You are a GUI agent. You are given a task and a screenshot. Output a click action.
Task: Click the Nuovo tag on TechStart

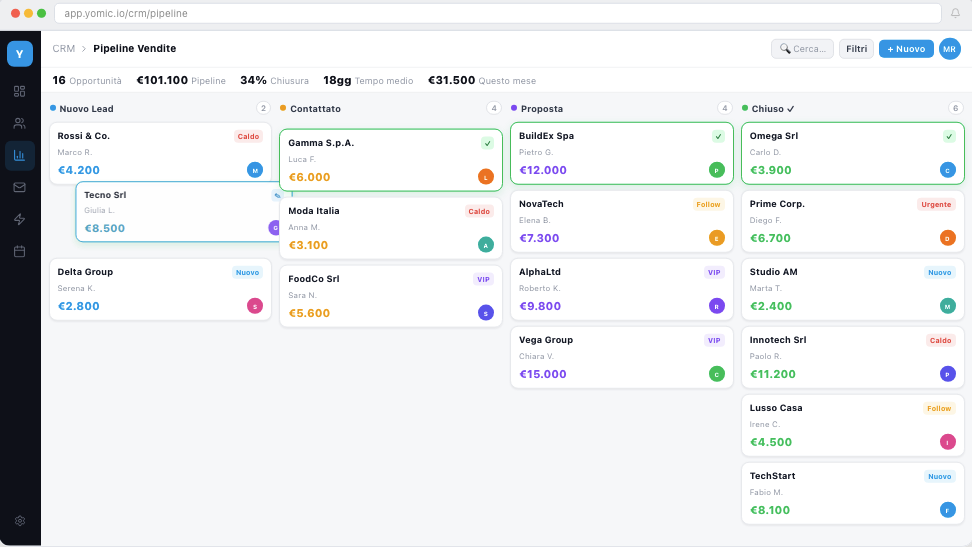coord(940,476)
